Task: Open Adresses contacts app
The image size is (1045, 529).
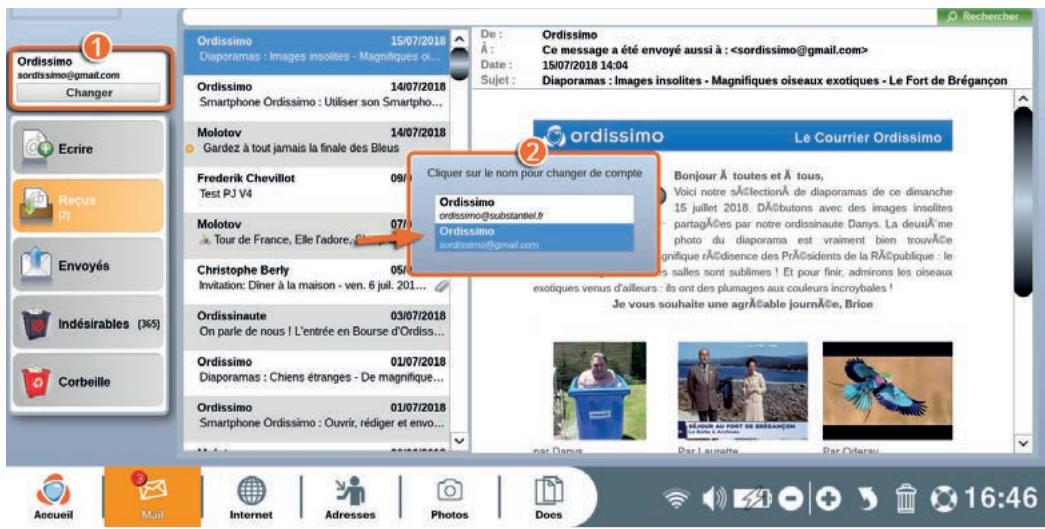Action: coord(350,498)
